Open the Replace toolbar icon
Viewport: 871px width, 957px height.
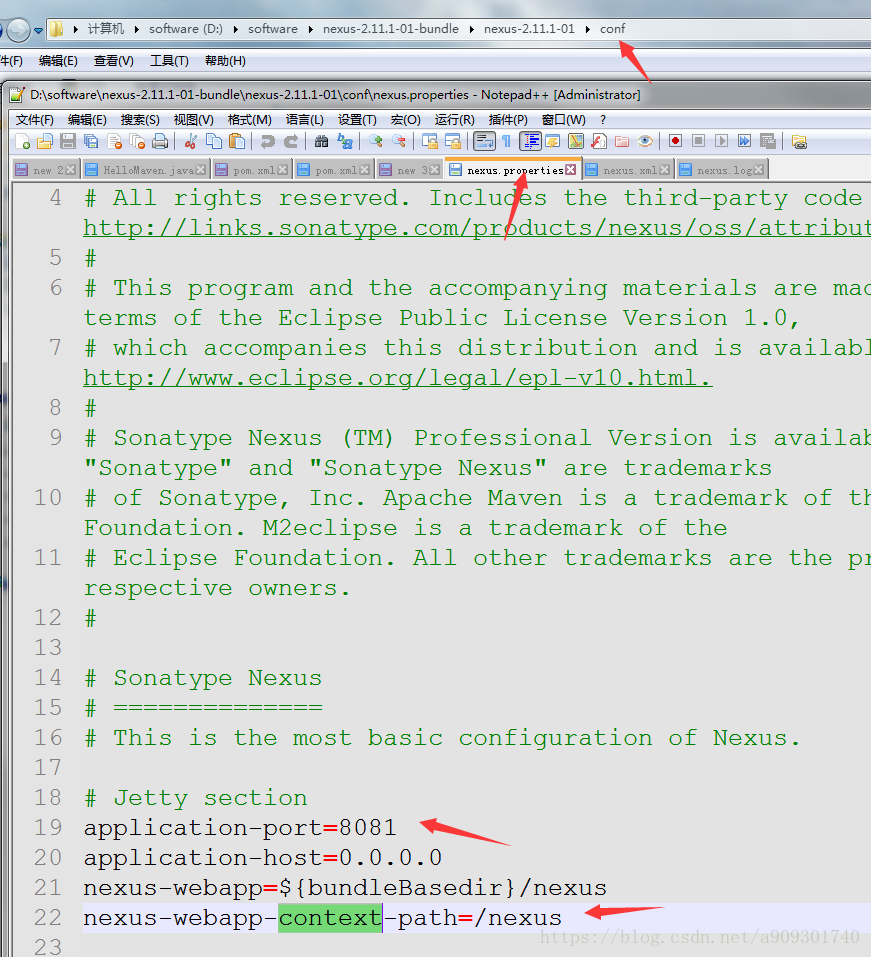345,142
